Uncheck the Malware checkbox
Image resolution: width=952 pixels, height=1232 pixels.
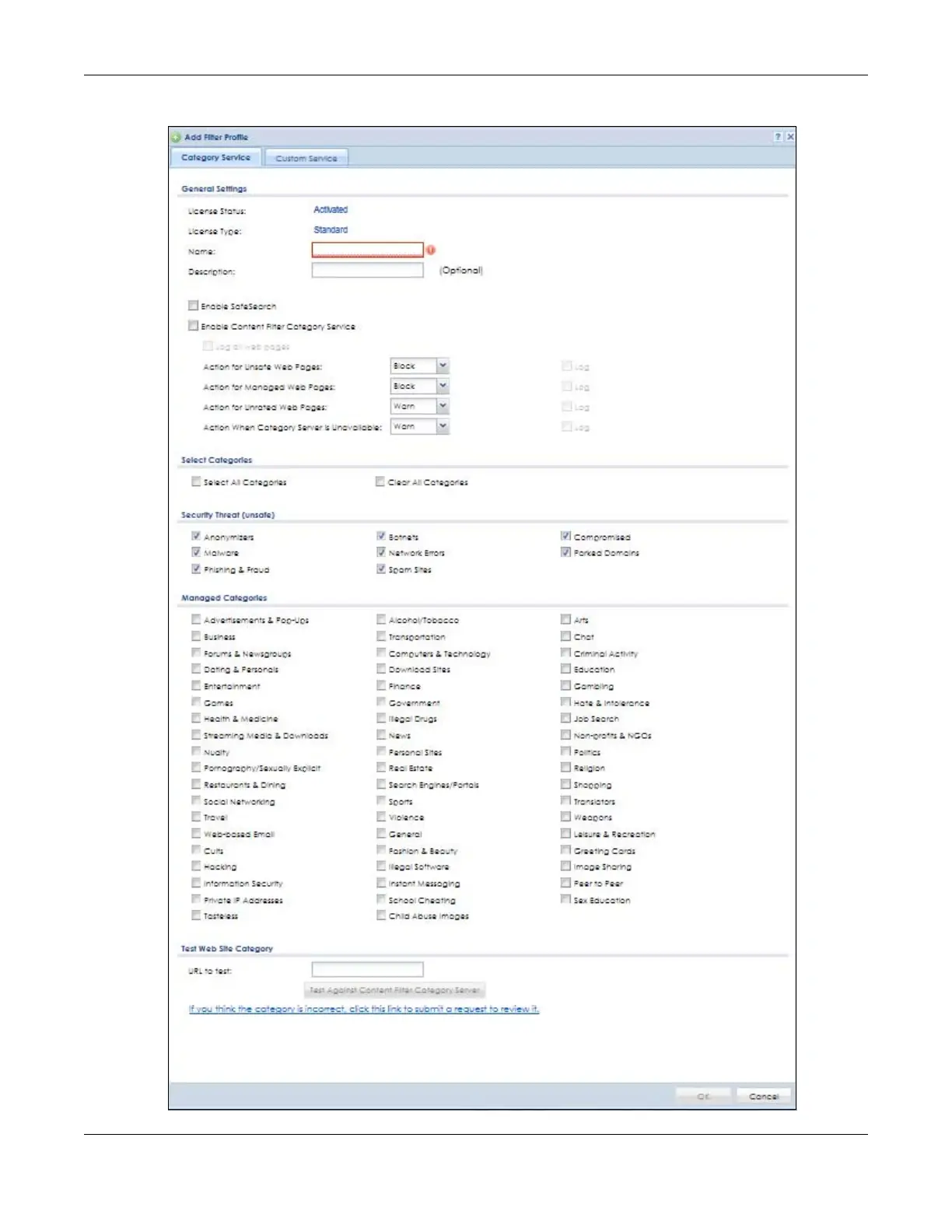coord(196,552)
